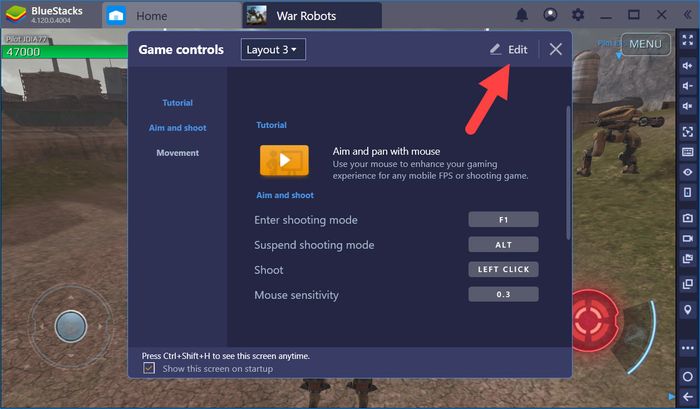Open the keyboard game controls icon
This screenshot has width=700, height=409.
point(688,152)
